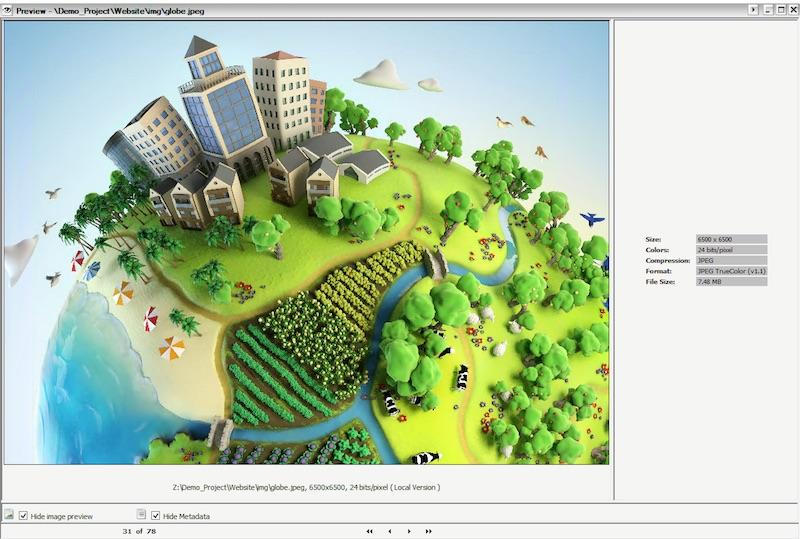
Task: Click the globe image preview
Action: [306, 242]
